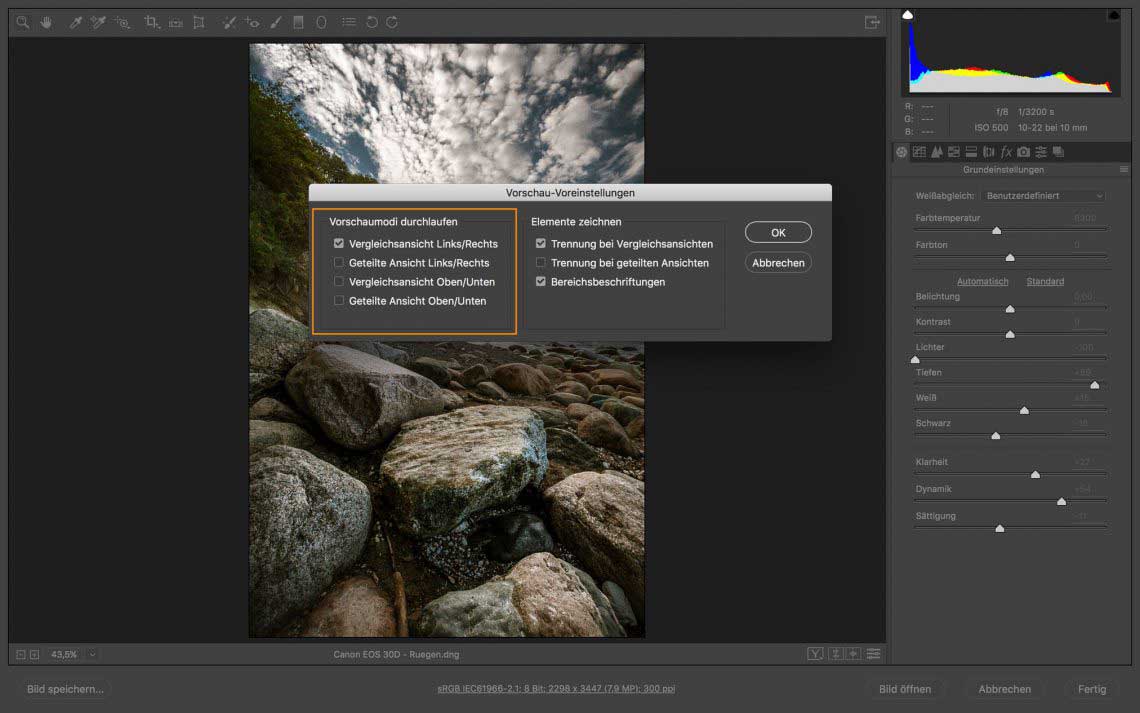Open the sRGB workflow options link
The height and width of the screenshot is (713, 1140).
click(558, 689)
